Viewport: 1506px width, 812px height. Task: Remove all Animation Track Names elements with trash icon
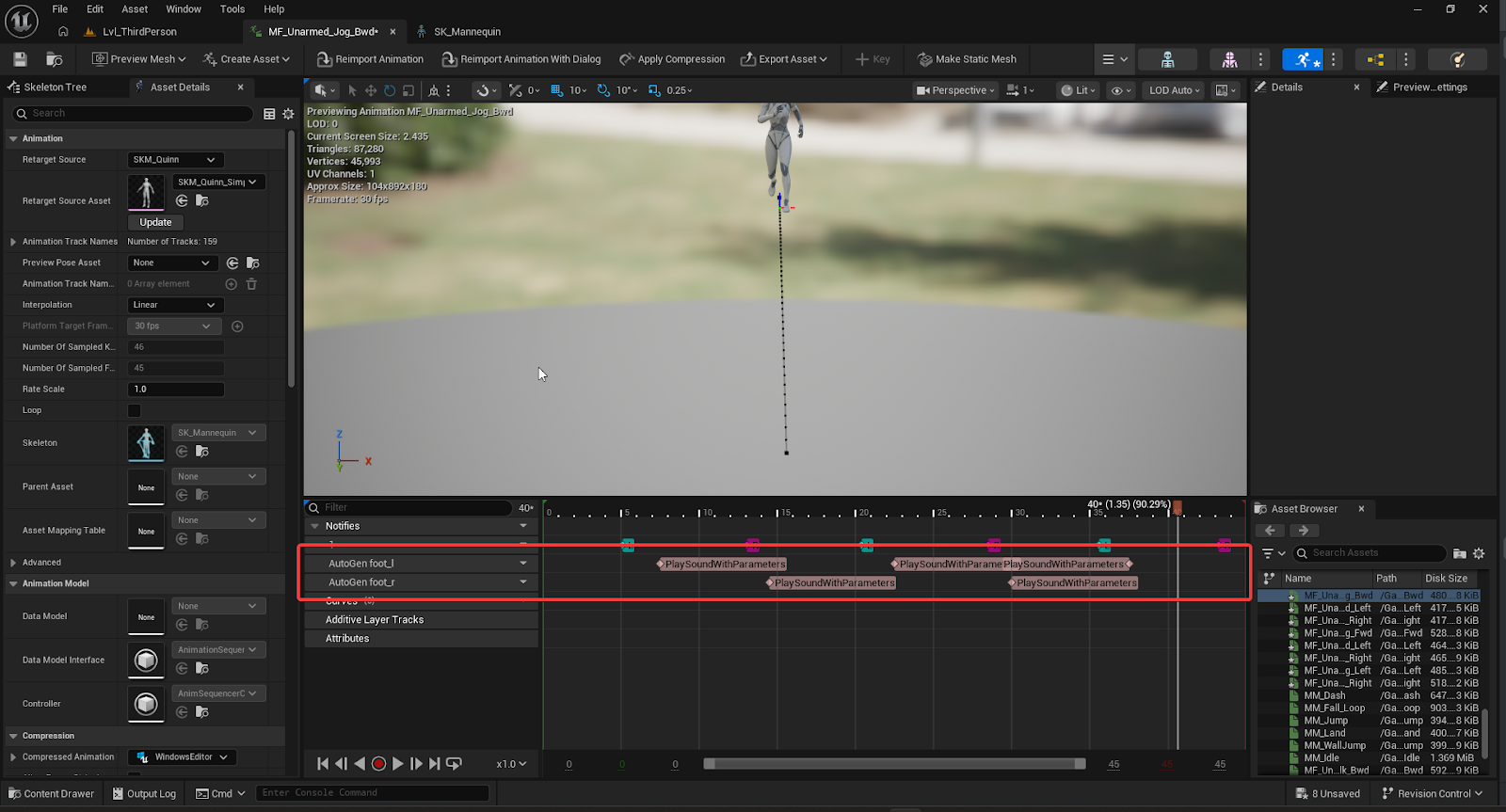(251, 284)
